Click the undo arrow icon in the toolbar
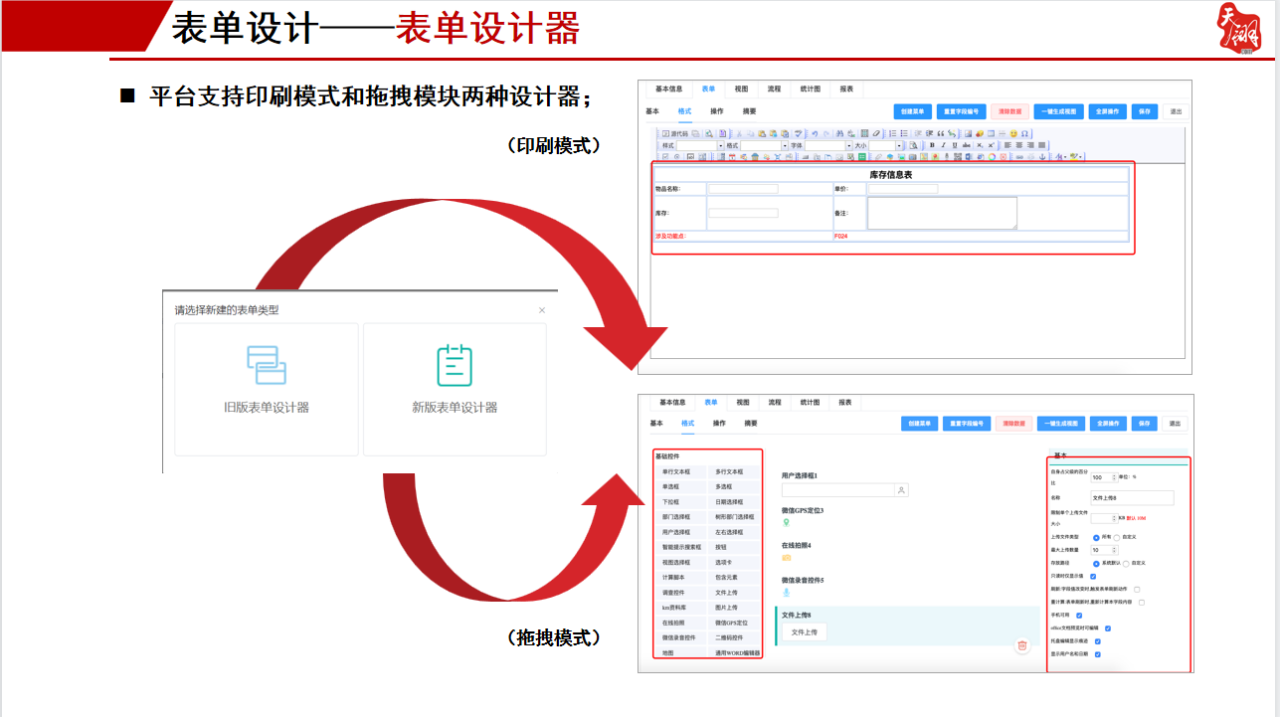The height and width of the screenshot is (717, 1280). pyautogui.click(x=814, y=133)
